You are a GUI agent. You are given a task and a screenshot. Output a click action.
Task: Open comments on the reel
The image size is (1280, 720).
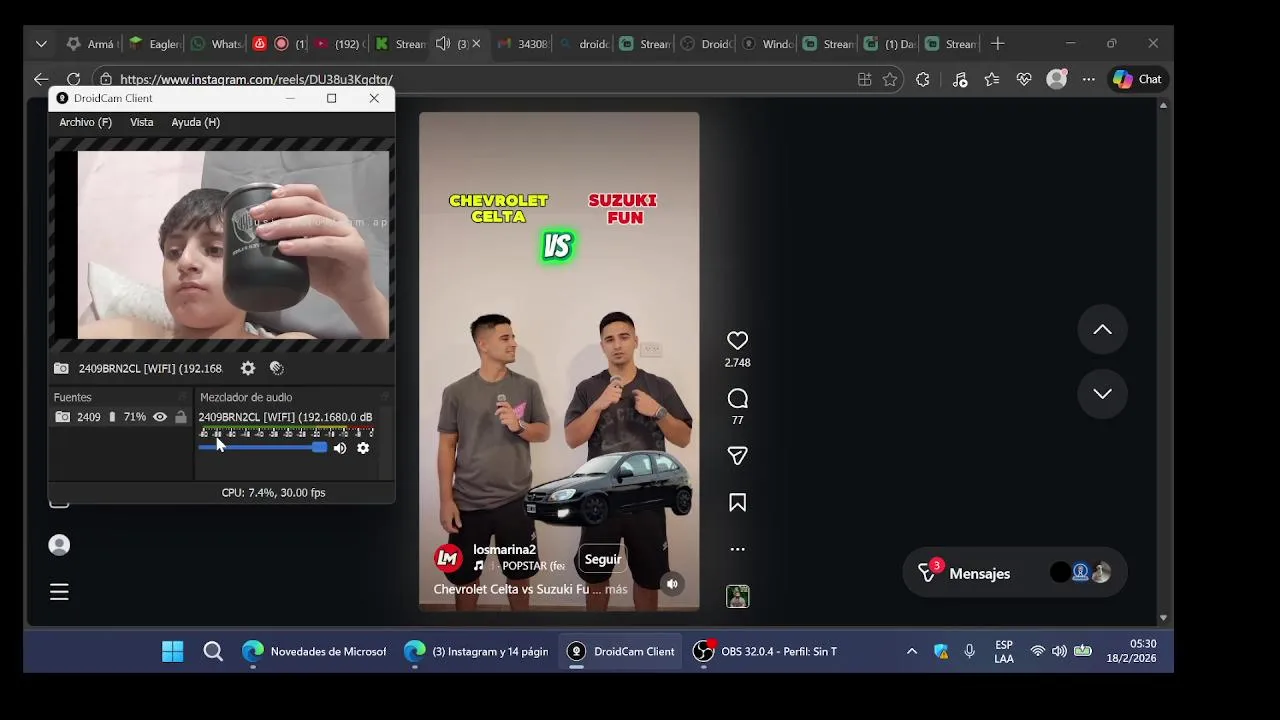[737, 399]
